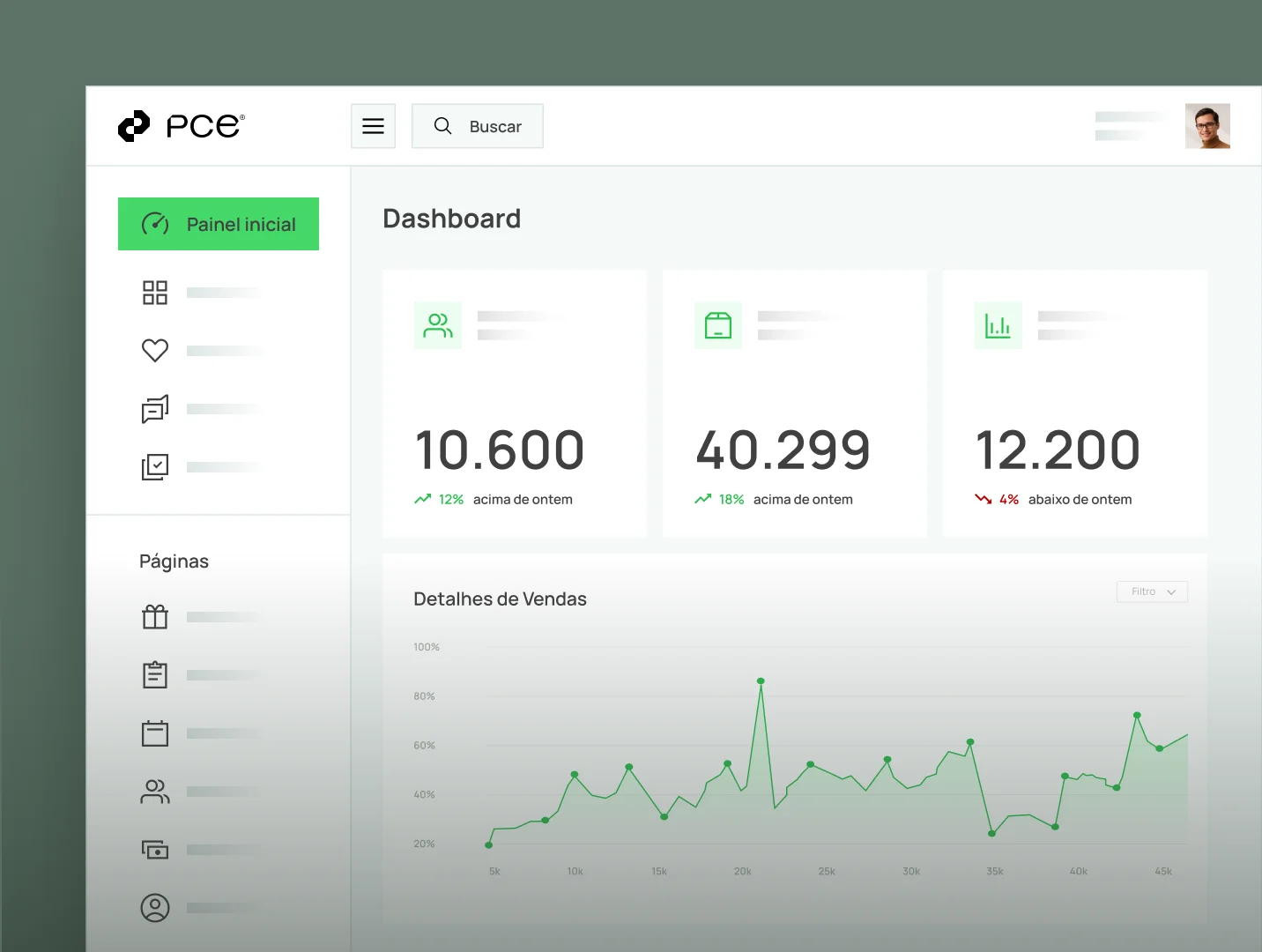Click the 12.200 value

(x=1058, y=450)
